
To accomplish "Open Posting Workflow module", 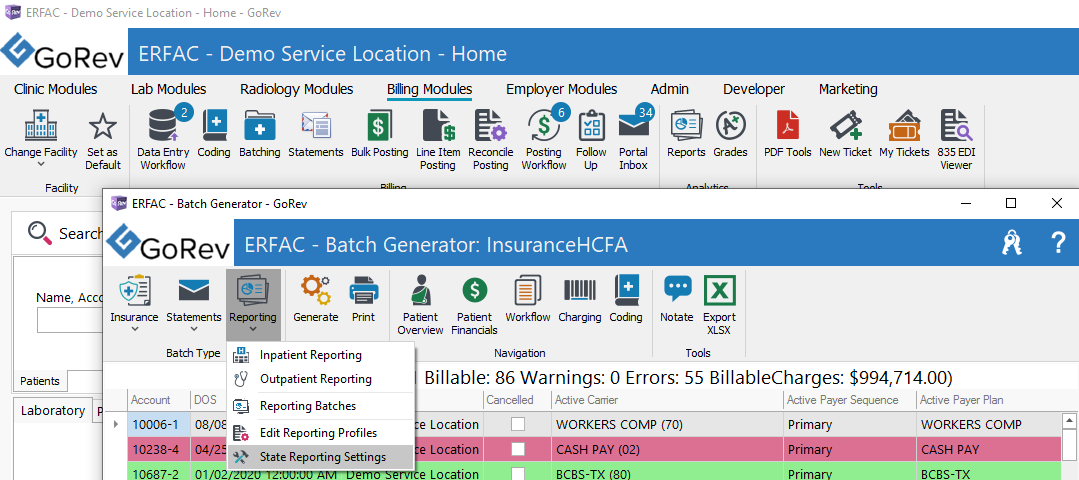I will tap(544, 140).
